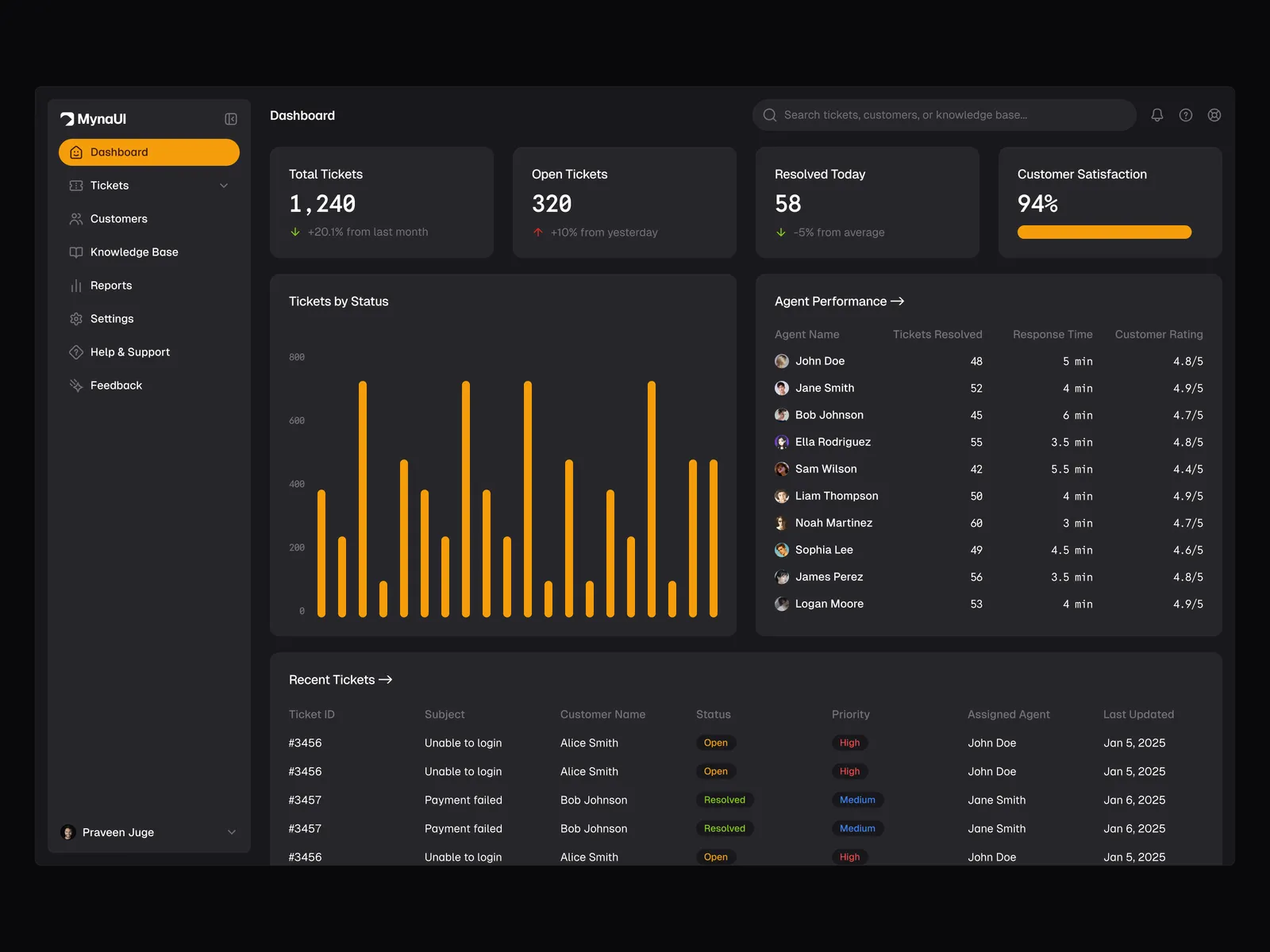Open Agent Performance arrow link

coord(898,301)
